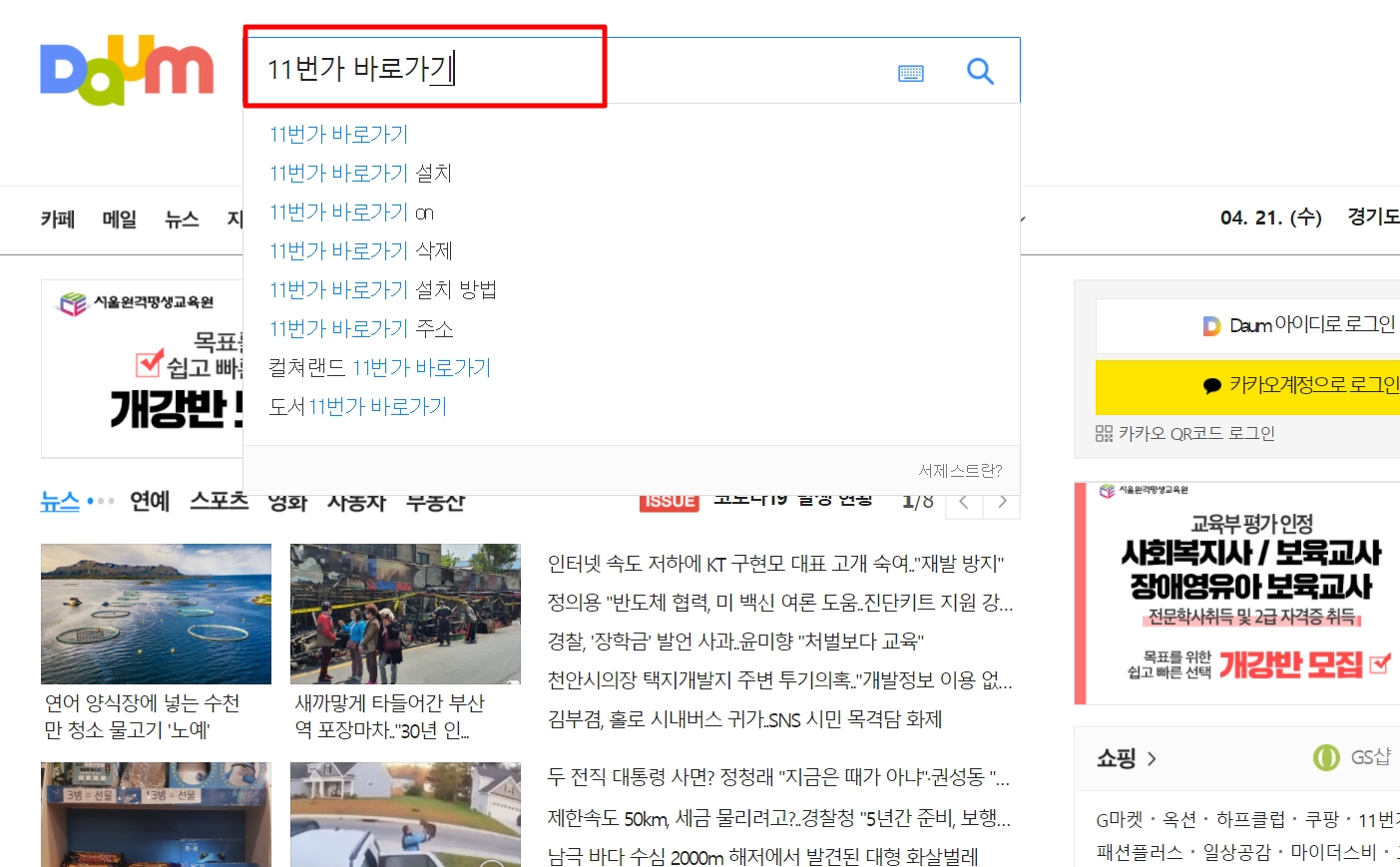Open the 마이더스비 shopping link

coord(1333,852)
